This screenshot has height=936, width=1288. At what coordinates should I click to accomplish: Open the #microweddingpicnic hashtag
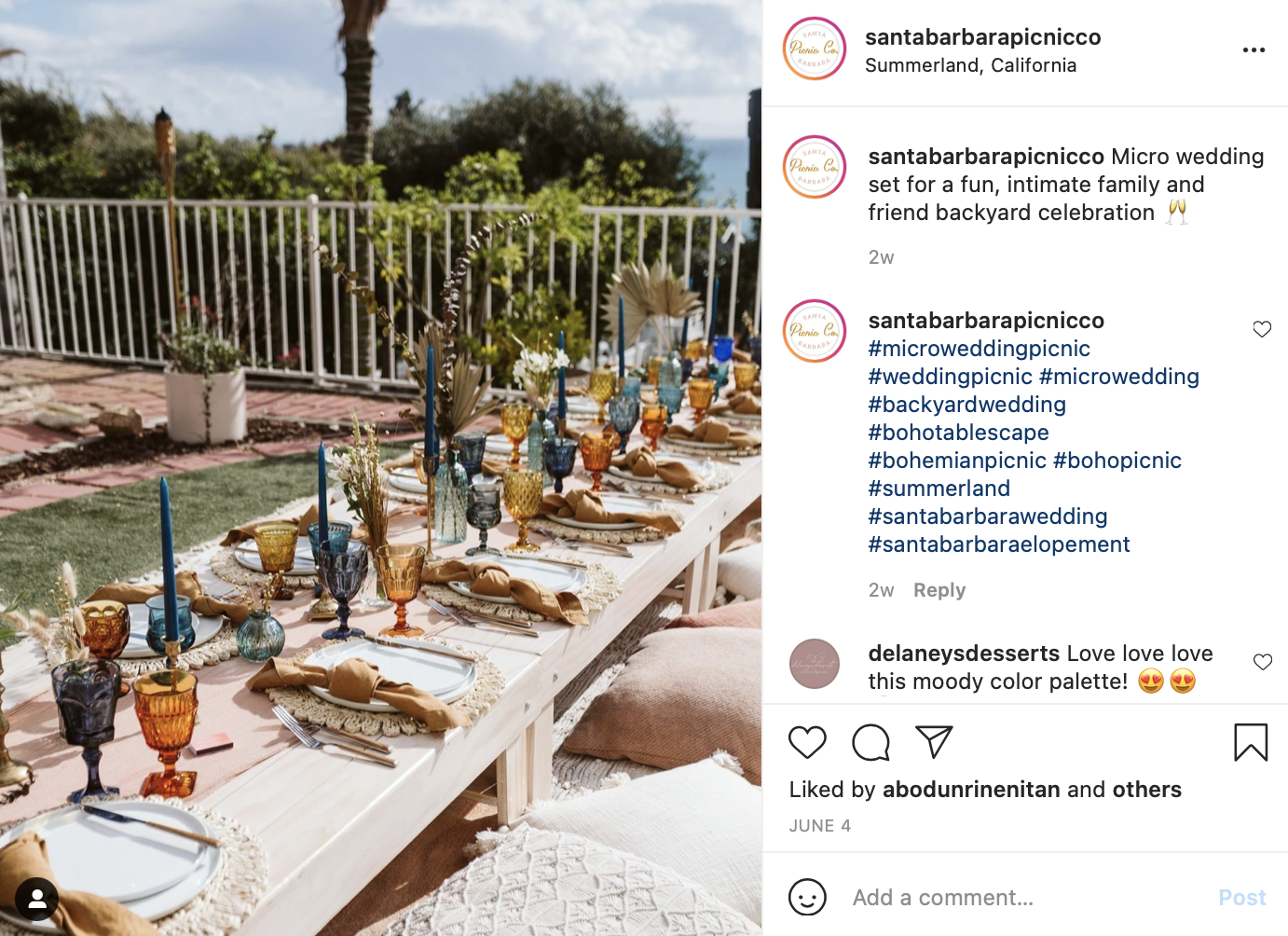tap(979, 349)
